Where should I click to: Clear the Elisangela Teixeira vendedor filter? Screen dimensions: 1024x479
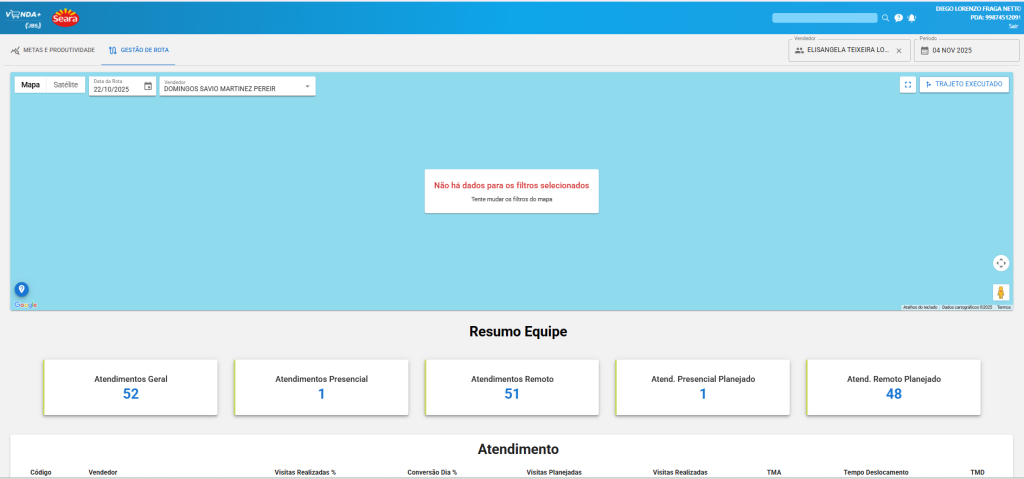coord(898,50)
